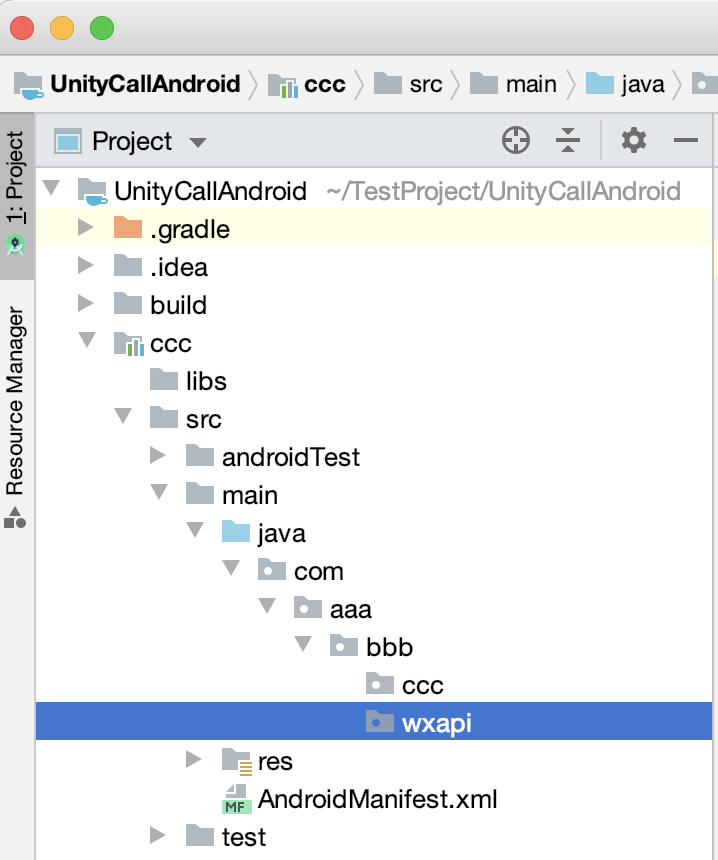
Task: Click the Collapse All icon in Project panel
Action: pyautogui.click(x=568, y=140)
